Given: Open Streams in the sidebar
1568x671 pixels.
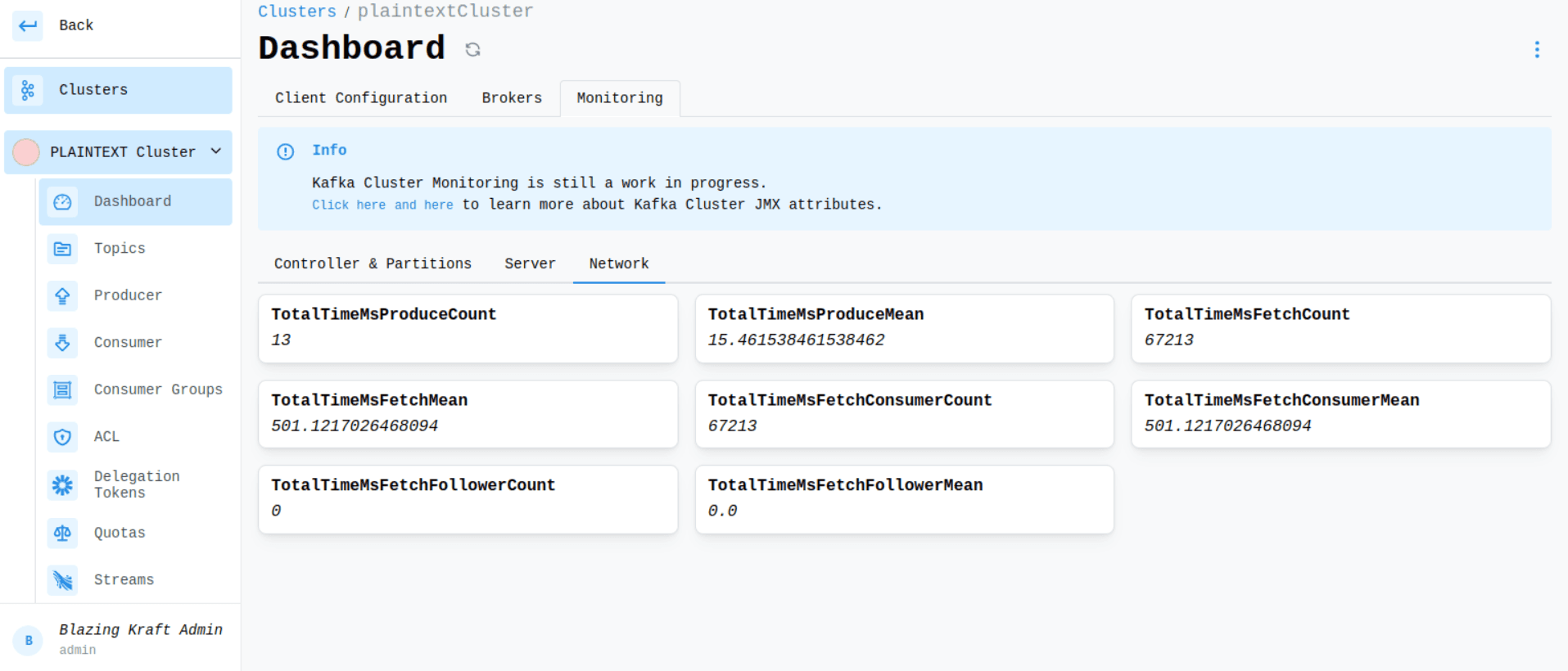Looking at the screenshot, I should tap(135, 580).
